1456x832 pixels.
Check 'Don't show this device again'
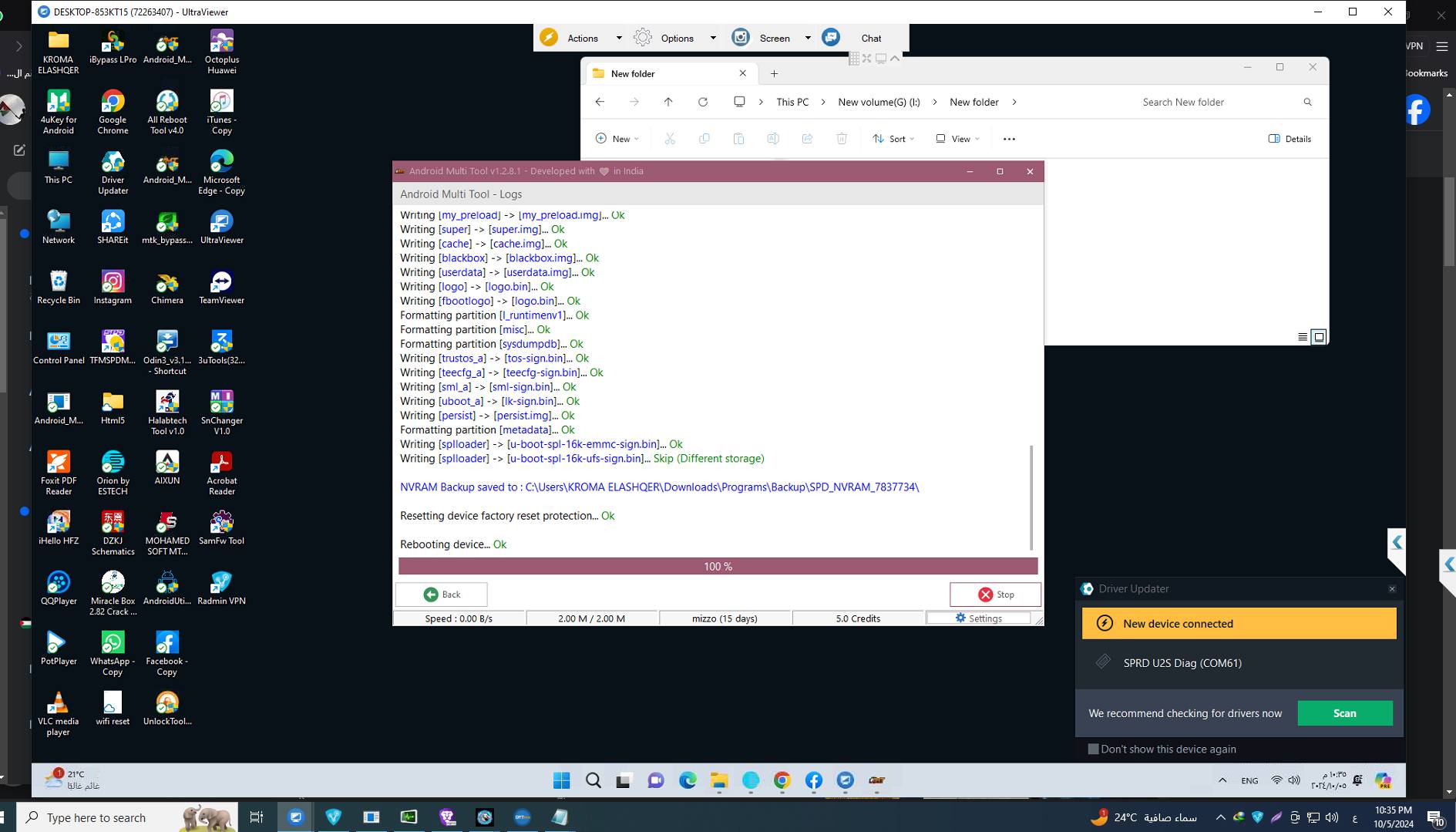click(x=1093, y=749)
